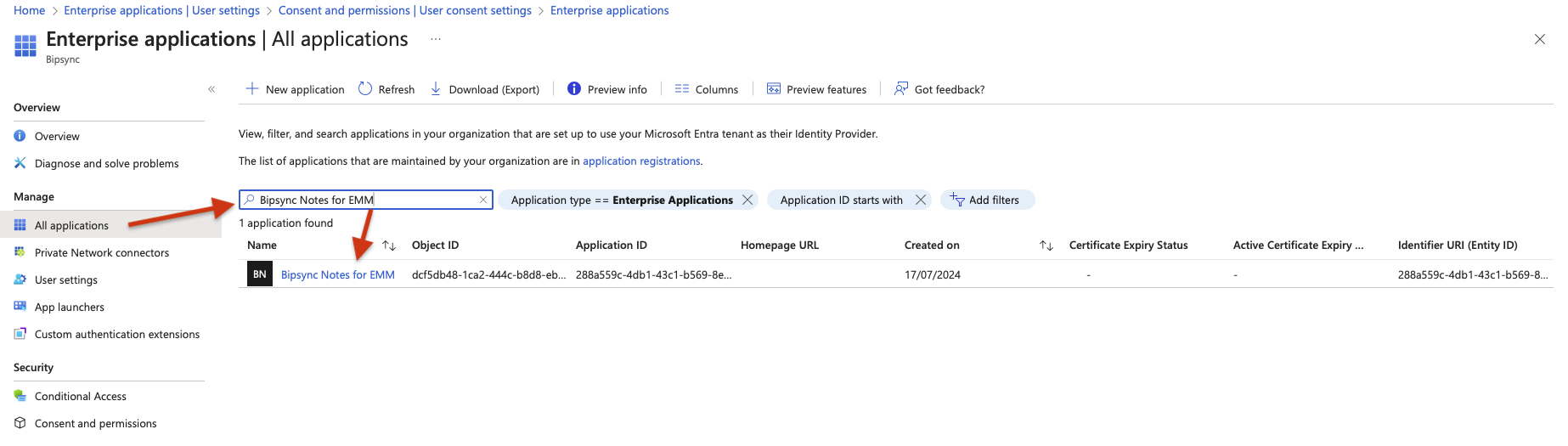Click the last Enterprise applications breadcrumb
The image size is (1568, 446).
point(610,10)
